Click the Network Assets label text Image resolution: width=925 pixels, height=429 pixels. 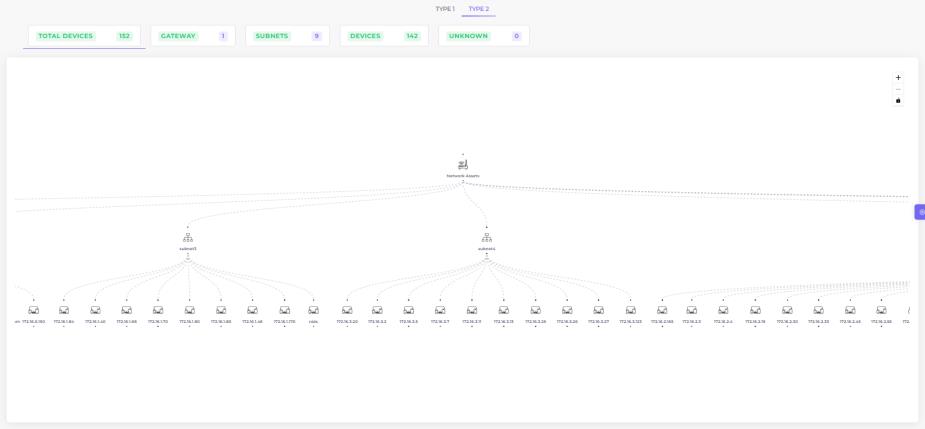(x=463, y=176)
